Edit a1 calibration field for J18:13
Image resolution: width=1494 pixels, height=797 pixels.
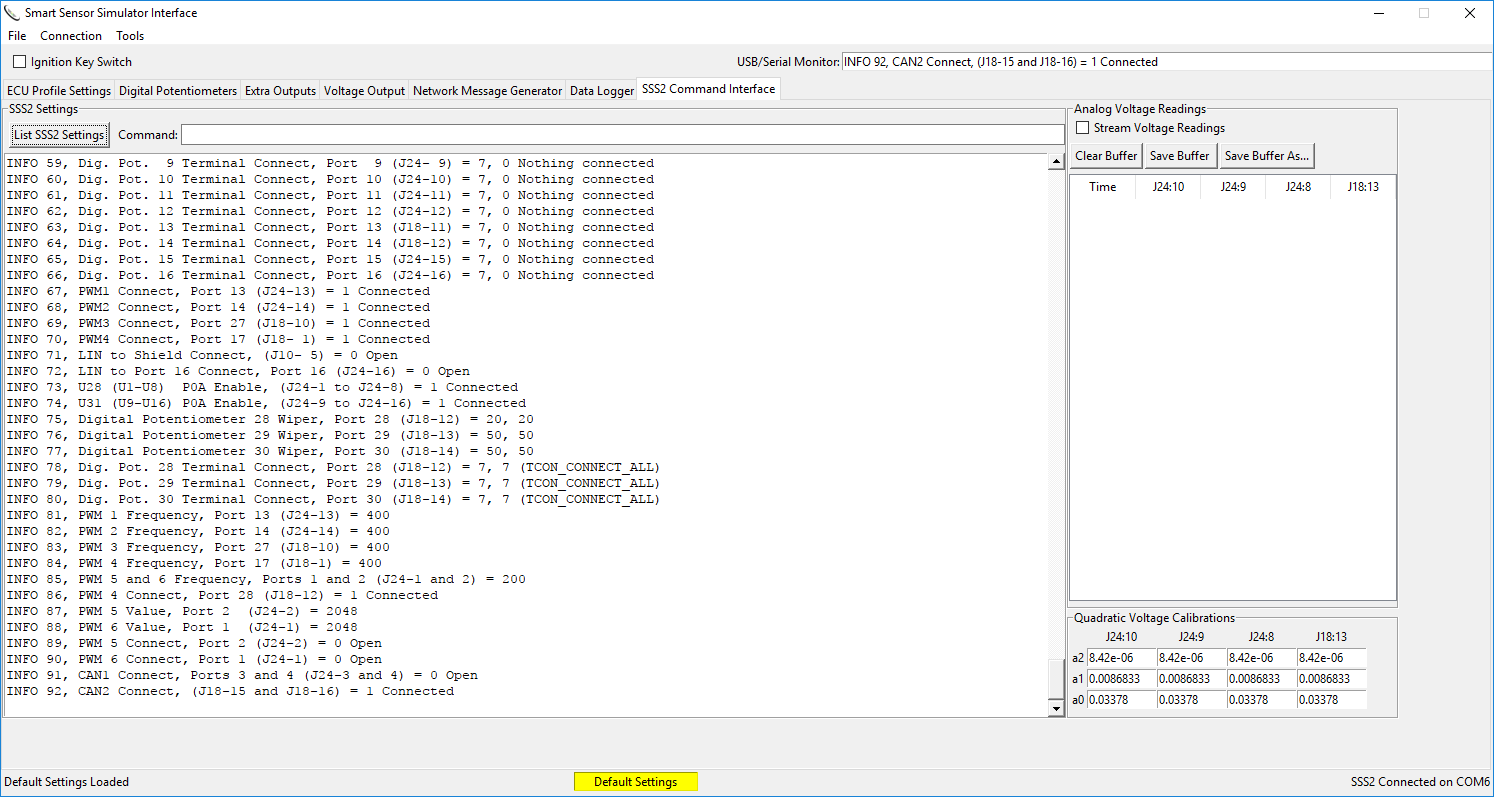point(1331,679)
